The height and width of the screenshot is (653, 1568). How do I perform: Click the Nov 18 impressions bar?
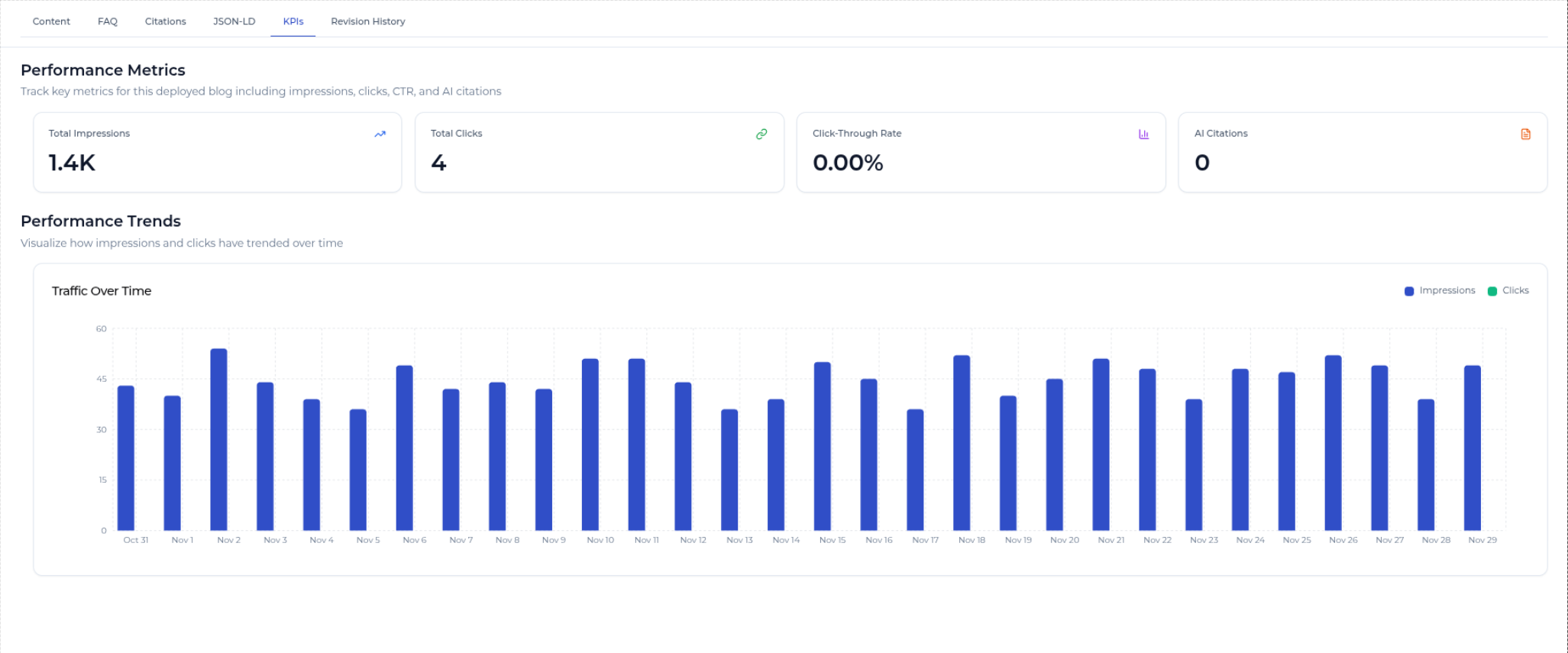[x=962, y=443]
